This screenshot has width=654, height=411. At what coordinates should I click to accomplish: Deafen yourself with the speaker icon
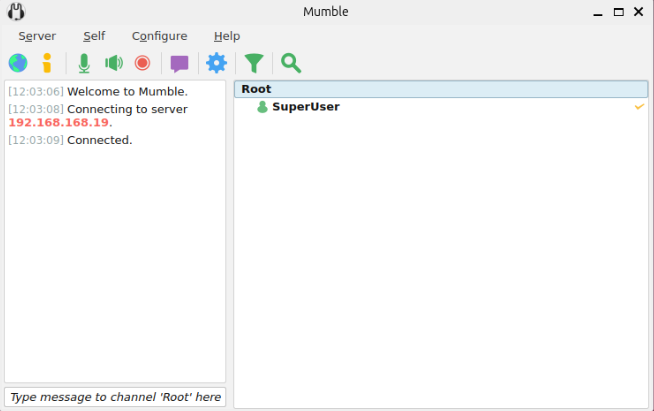click(114, 63)
